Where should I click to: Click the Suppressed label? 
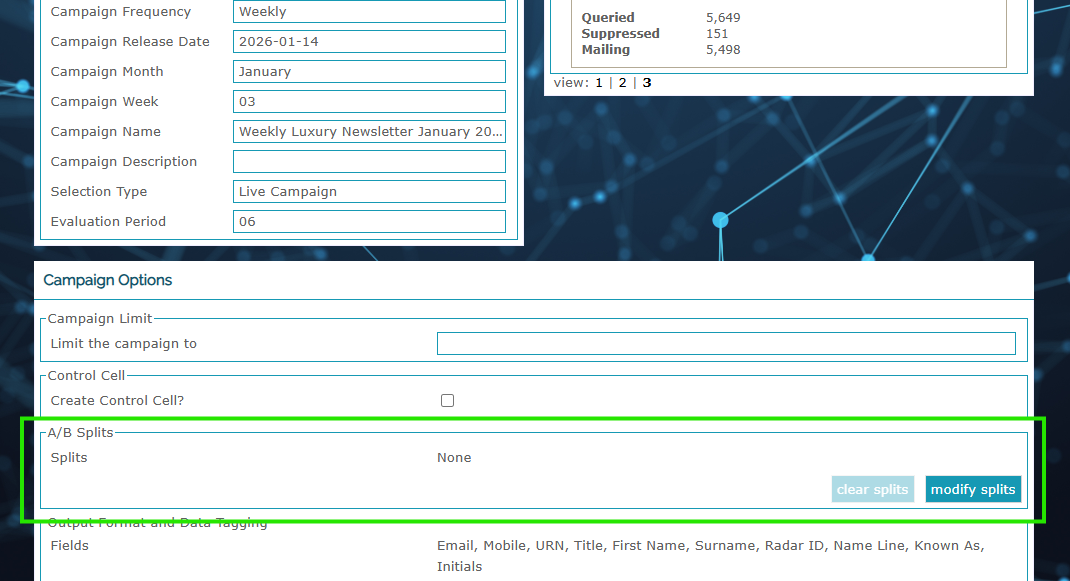620,33
